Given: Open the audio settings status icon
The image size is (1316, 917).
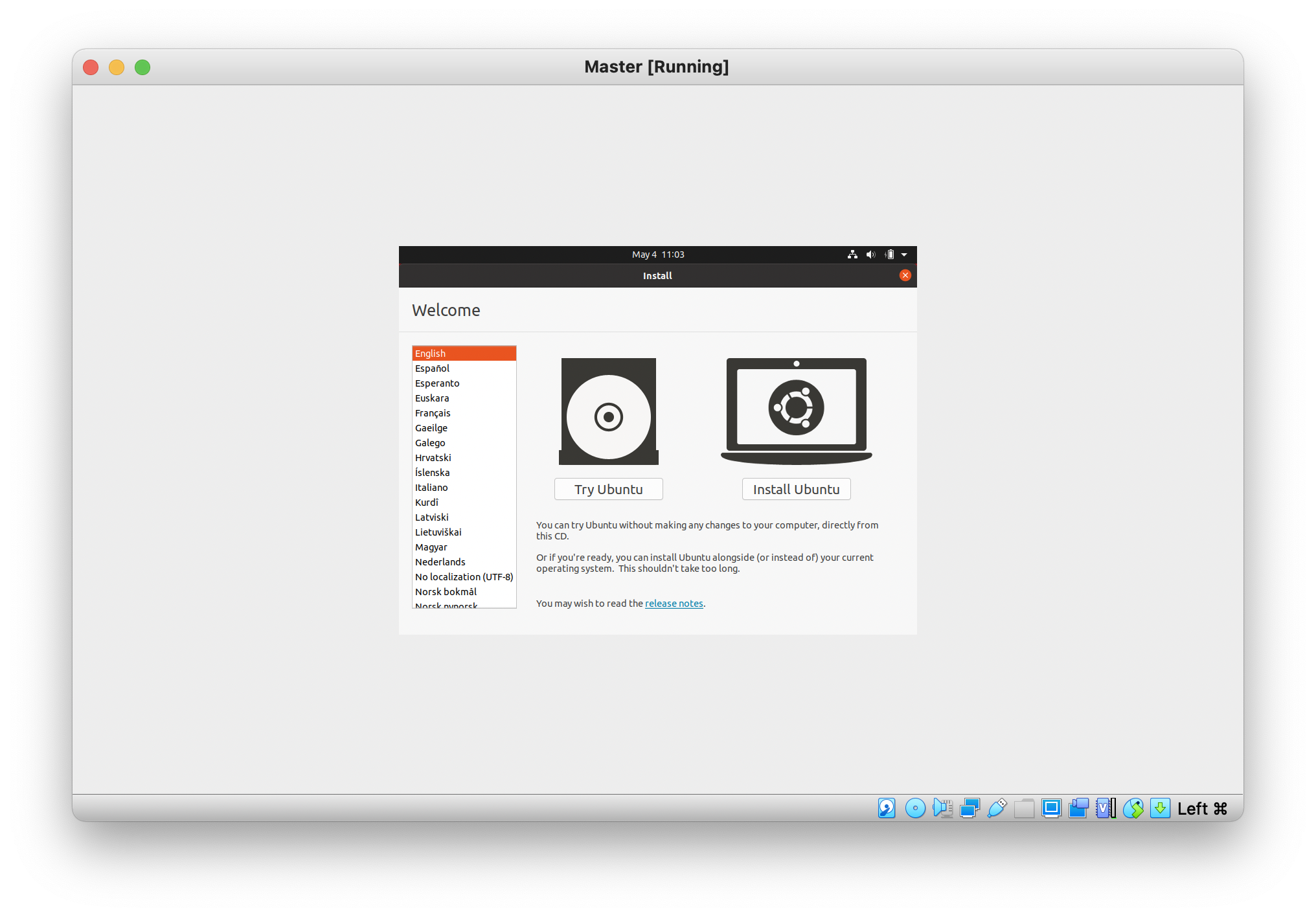Looking at the screenshot, I should click(x=942, y=808).
